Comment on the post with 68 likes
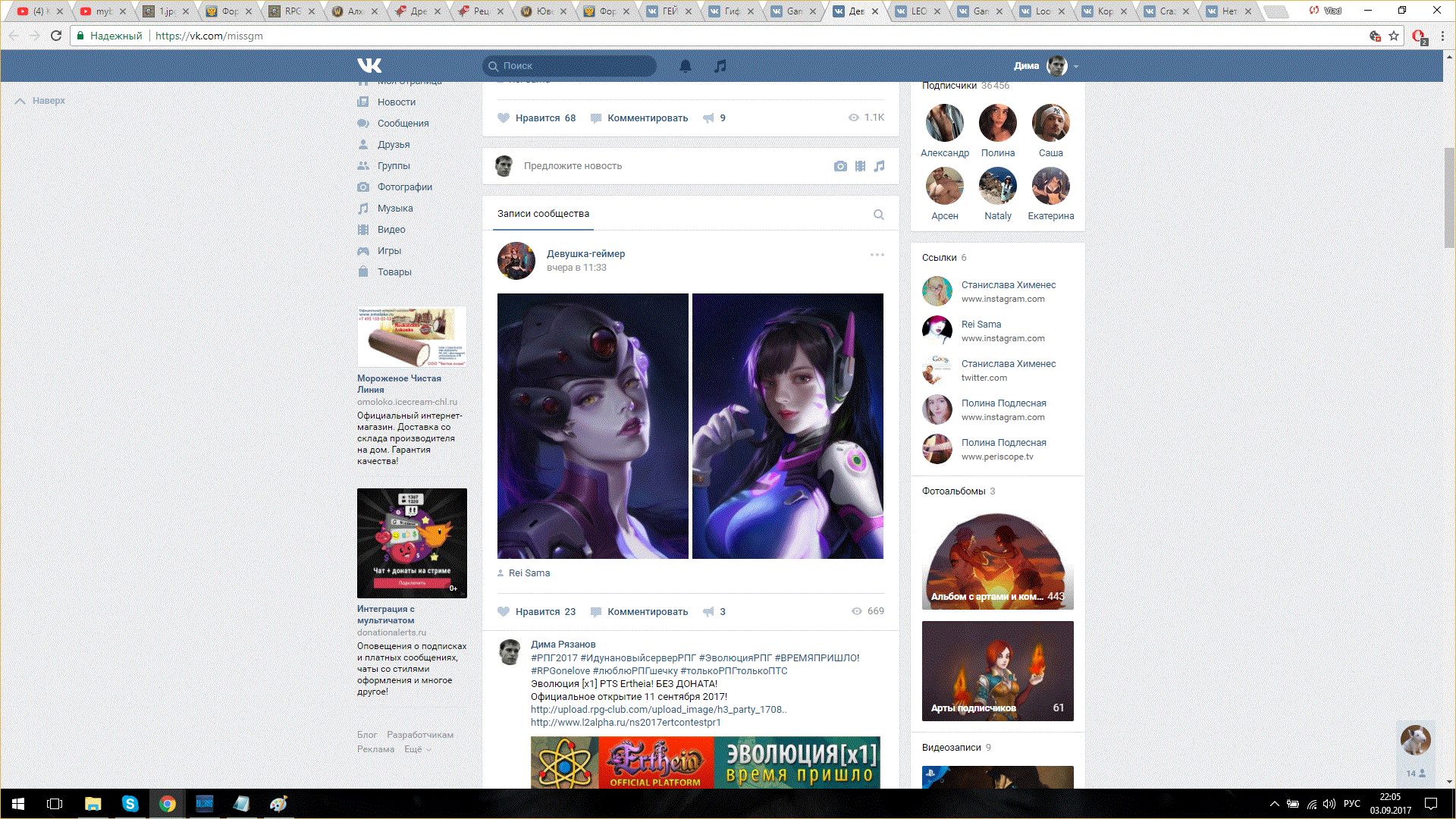Viewport: 1456px width, 819px height. pyautogui.click(x=639, y=118)
